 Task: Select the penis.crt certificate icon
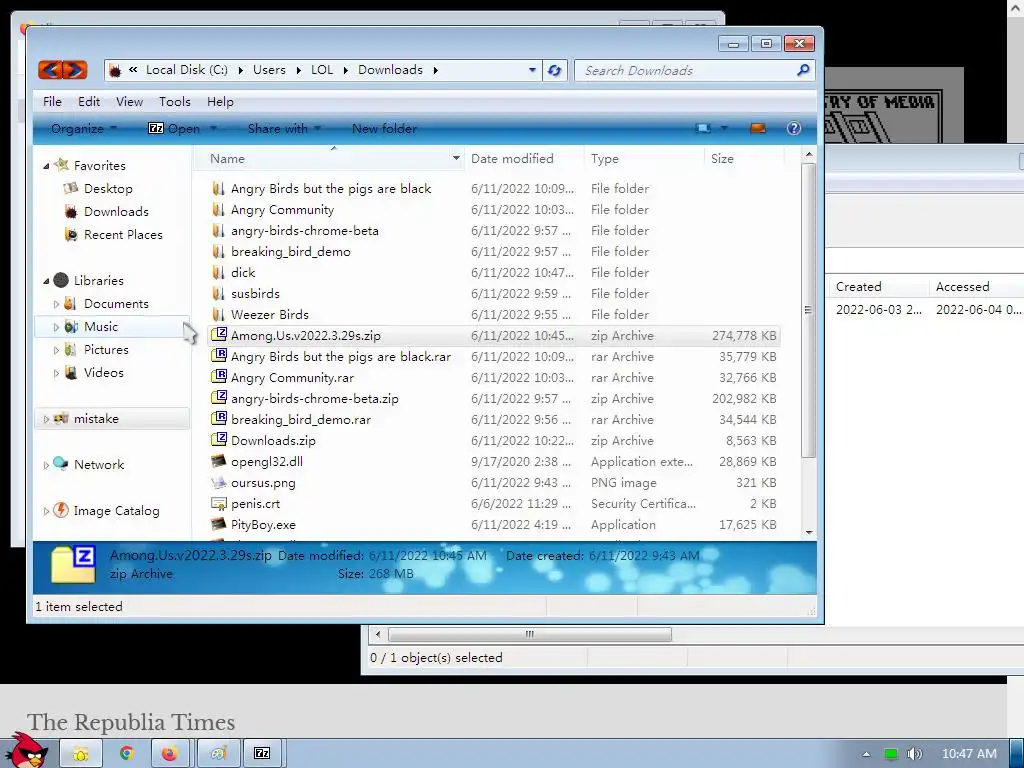point(219,504)
